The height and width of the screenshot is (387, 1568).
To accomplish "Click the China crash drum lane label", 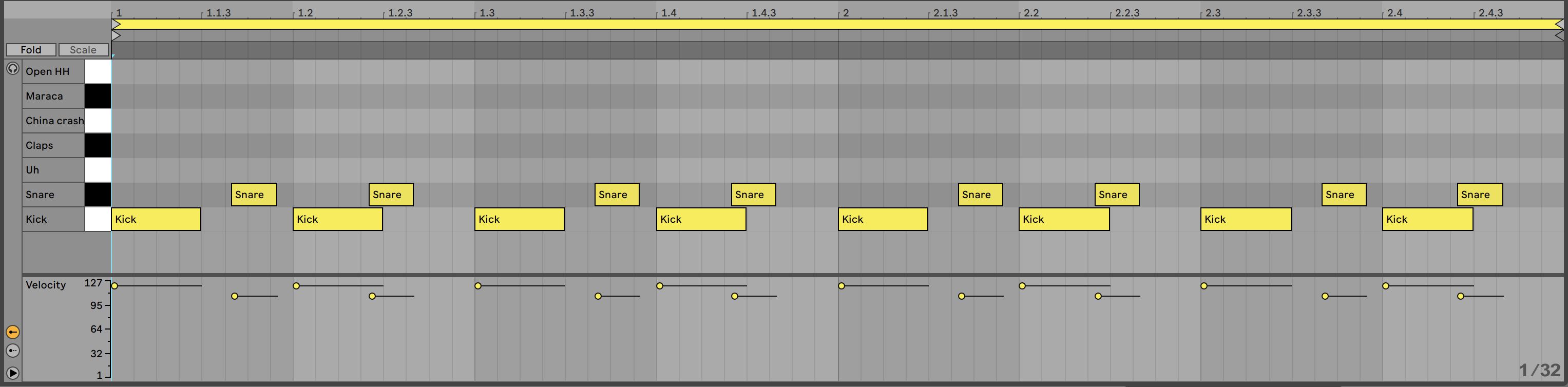I will 53,121.
